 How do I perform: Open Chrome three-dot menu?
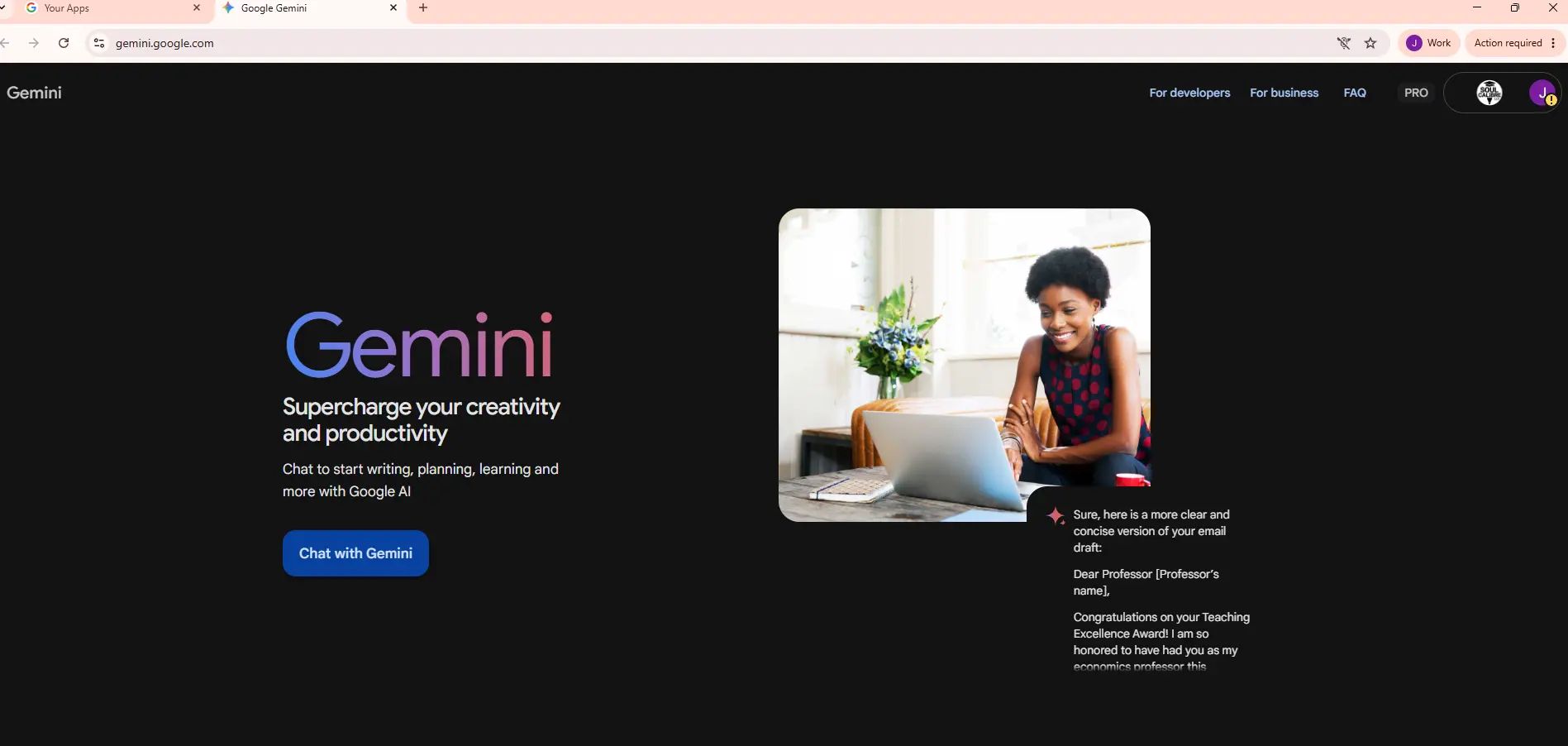[x=1553, y=43]
